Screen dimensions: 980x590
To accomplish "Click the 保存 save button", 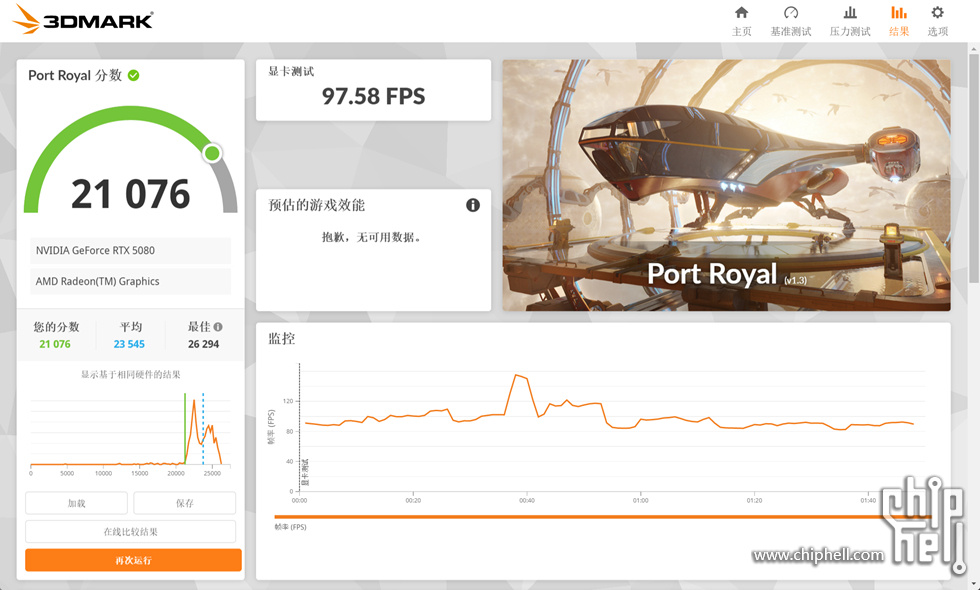I will [x=184, y=503].
